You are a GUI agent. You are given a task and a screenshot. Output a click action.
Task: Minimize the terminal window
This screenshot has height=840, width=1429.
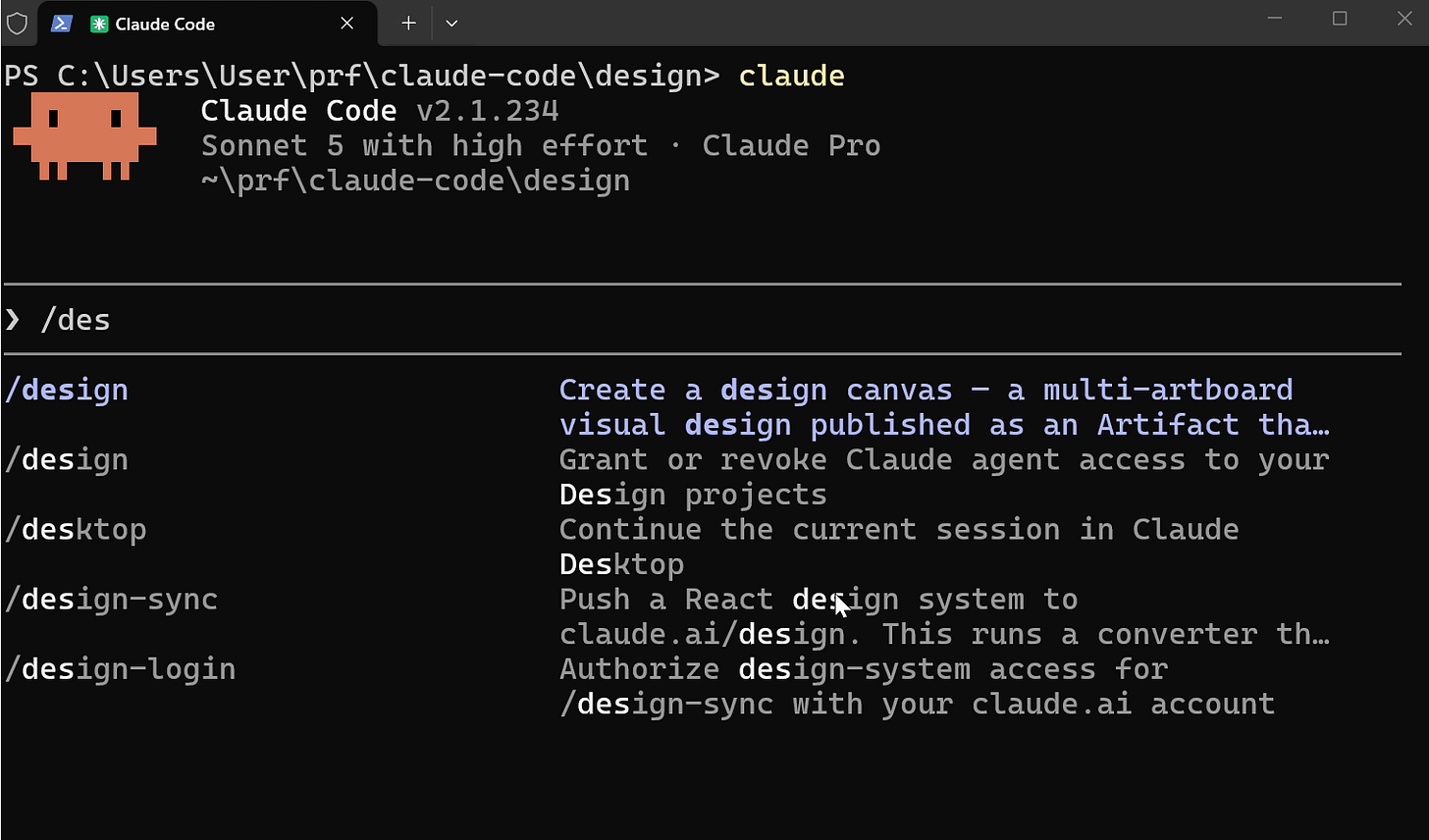[1275, 19]
